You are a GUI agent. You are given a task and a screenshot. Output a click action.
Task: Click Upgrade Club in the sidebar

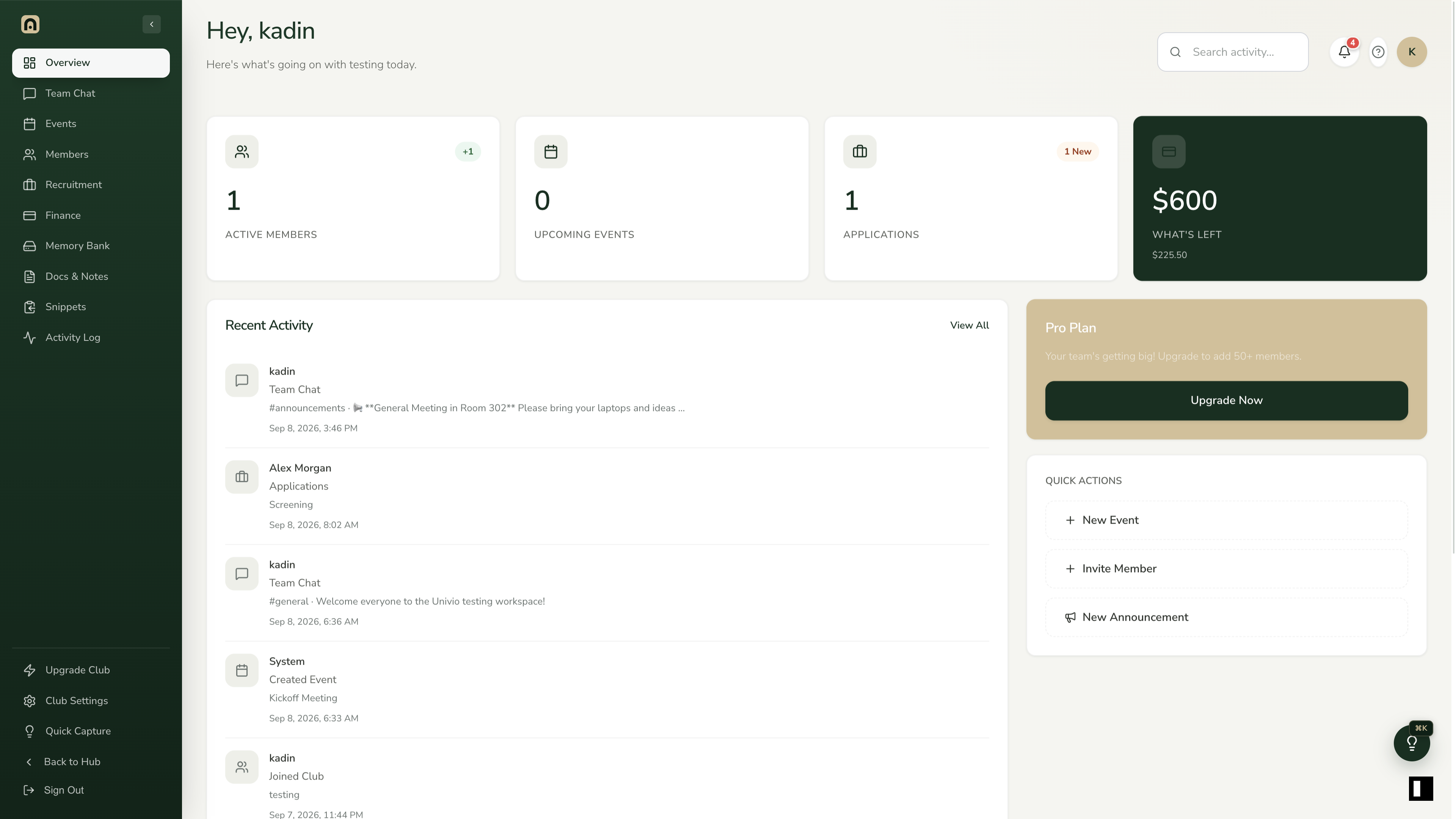click(x=91, y=670)
